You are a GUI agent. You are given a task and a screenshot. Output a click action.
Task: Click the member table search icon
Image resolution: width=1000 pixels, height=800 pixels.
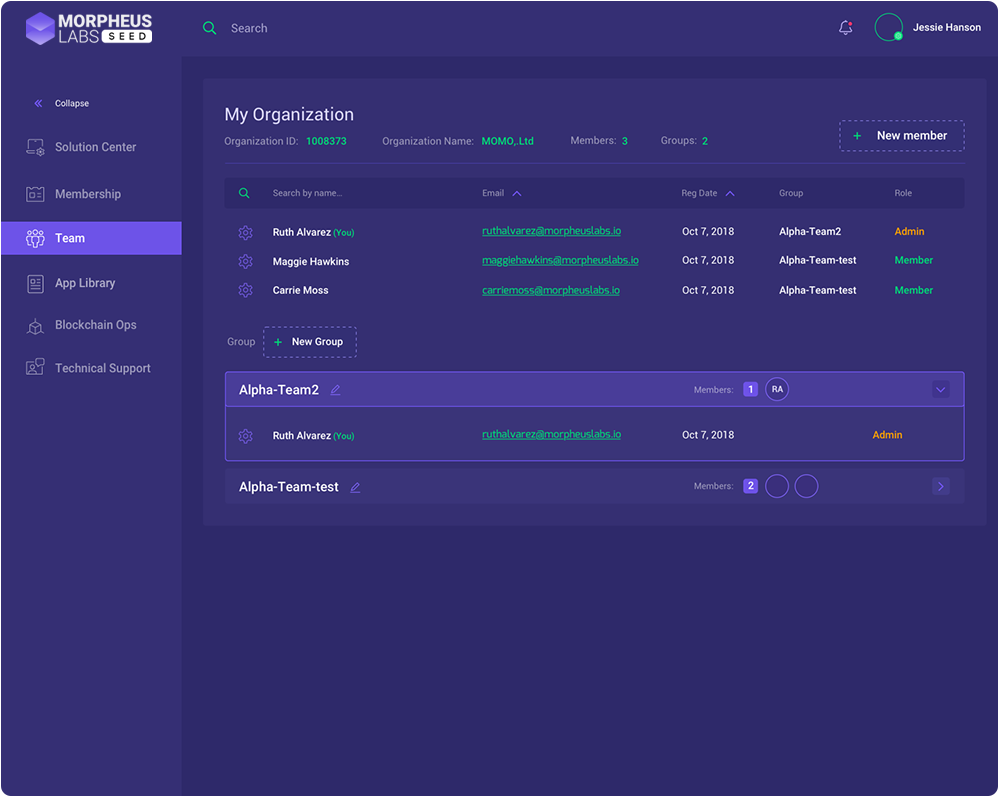point(244,193)
